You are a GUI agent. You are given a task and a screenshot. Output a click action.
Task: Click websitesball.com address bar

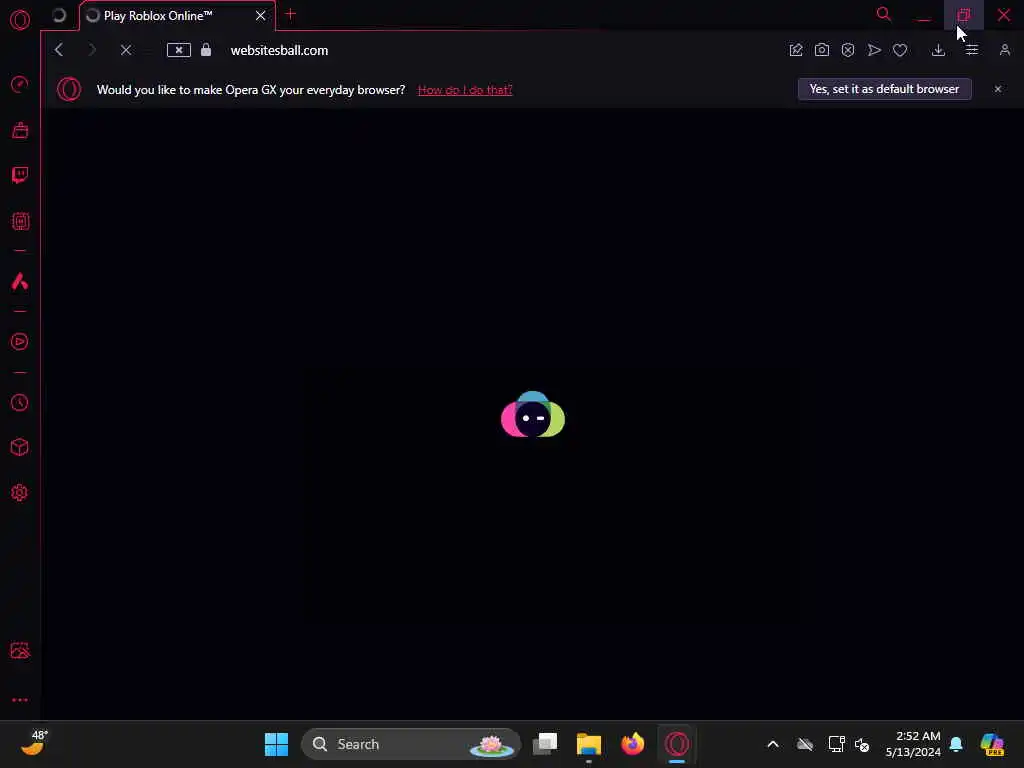click(280, 50)
